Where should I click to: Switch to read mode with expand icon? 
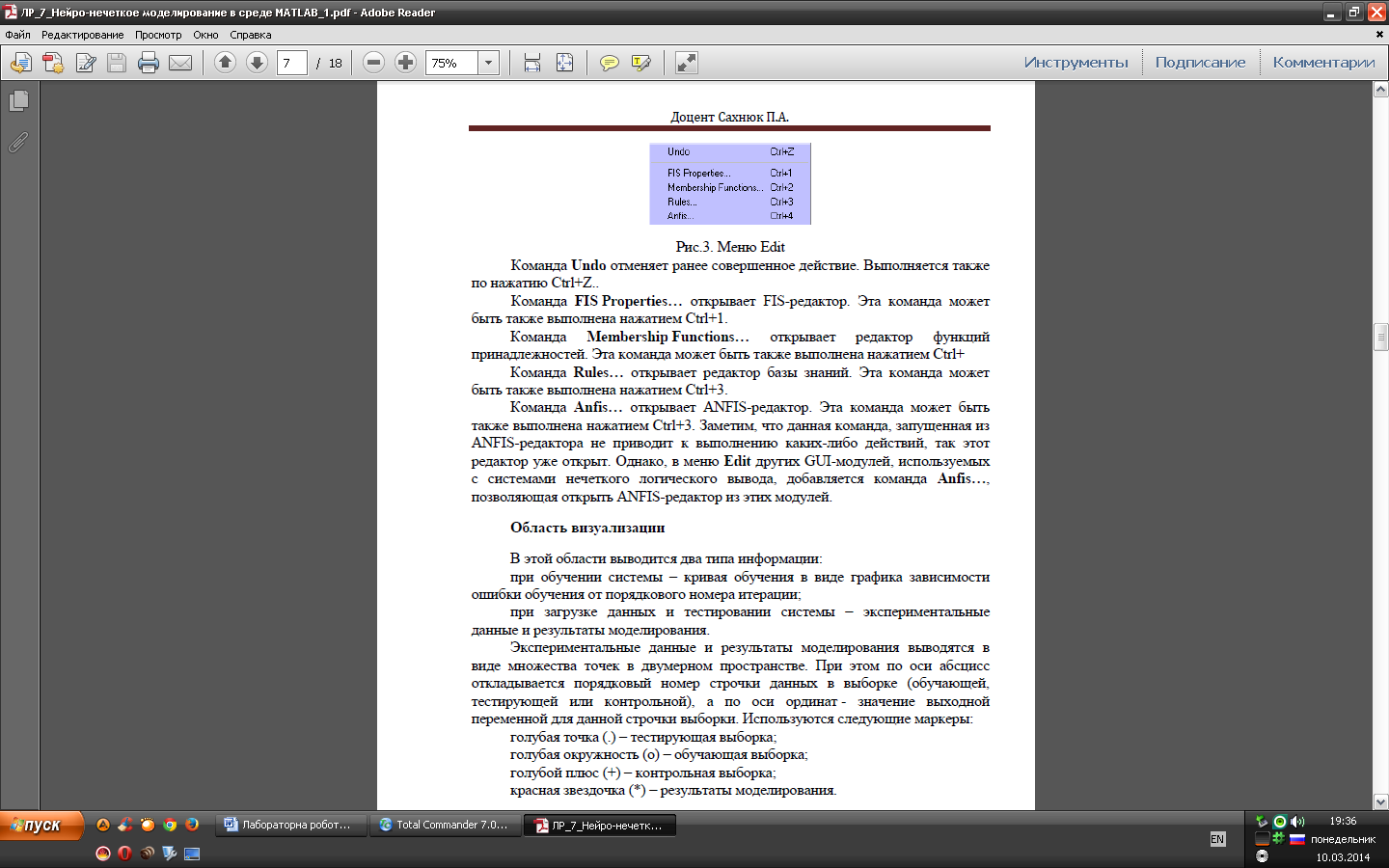(x=687, y=63)
